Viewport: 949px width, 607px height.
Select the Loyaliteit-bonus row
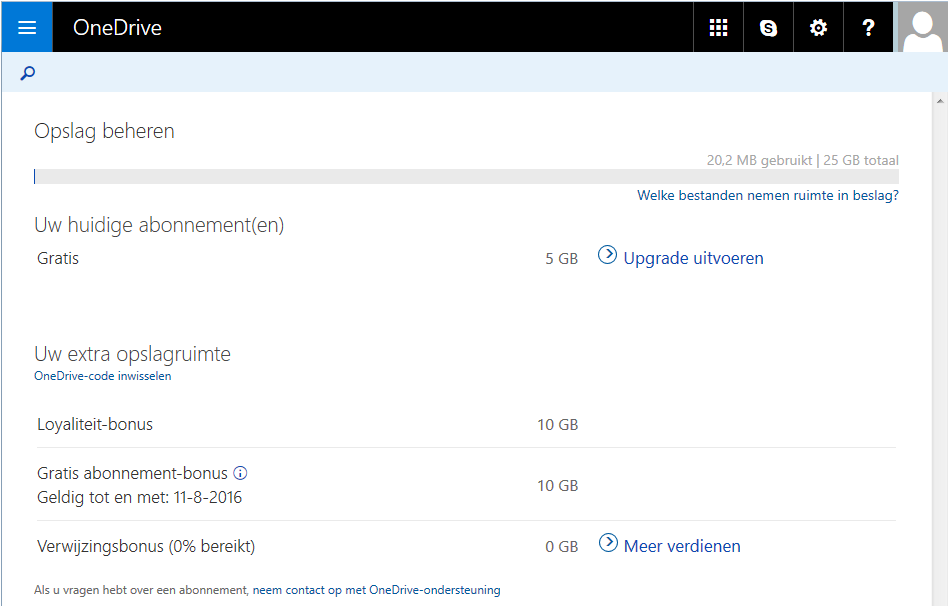pyautogui.click(x=94, y=424)
